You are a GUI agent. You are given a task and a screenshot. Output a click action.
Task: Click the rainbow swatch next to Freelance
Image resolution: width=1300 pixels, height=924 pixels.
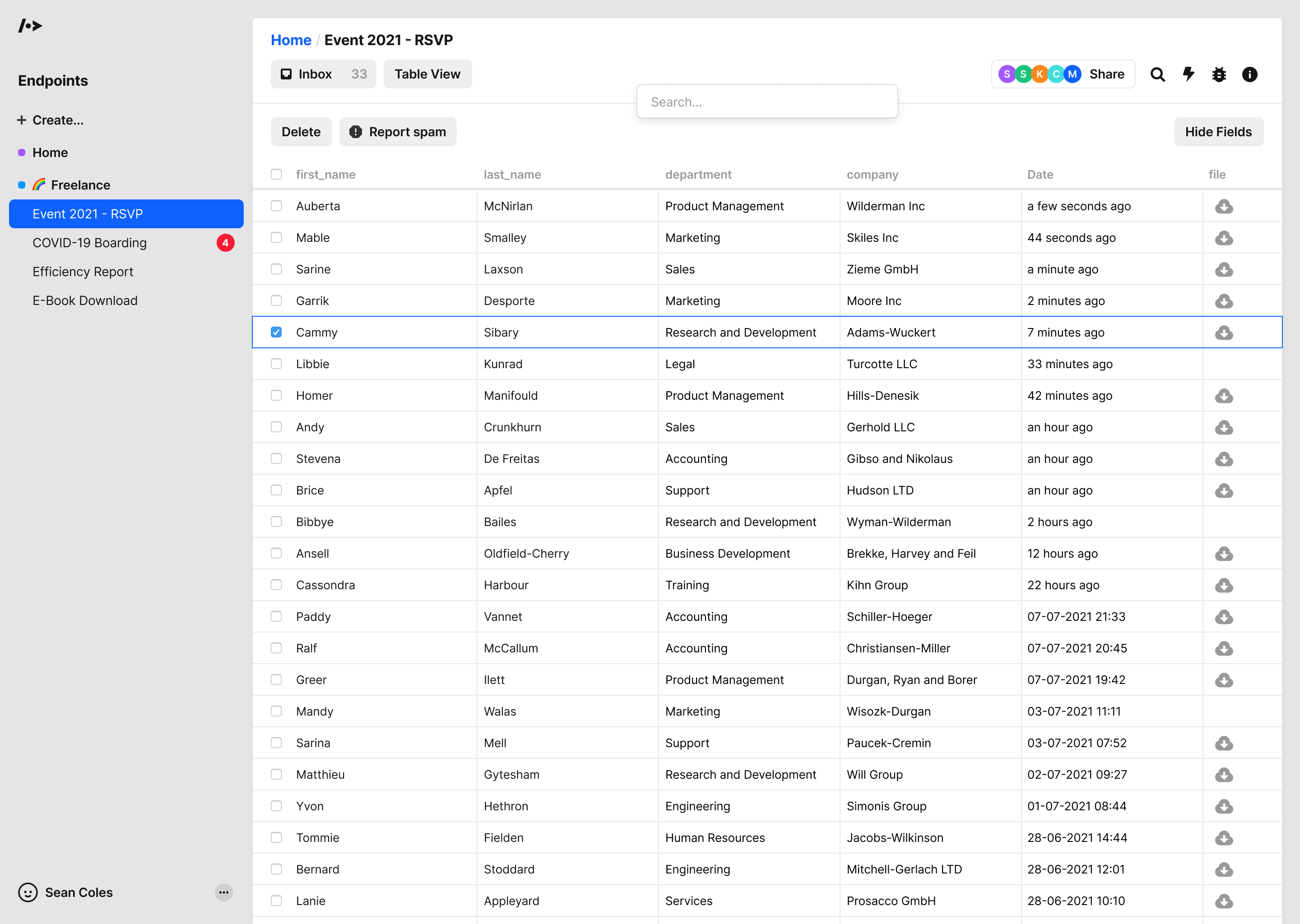coord(39,185)
